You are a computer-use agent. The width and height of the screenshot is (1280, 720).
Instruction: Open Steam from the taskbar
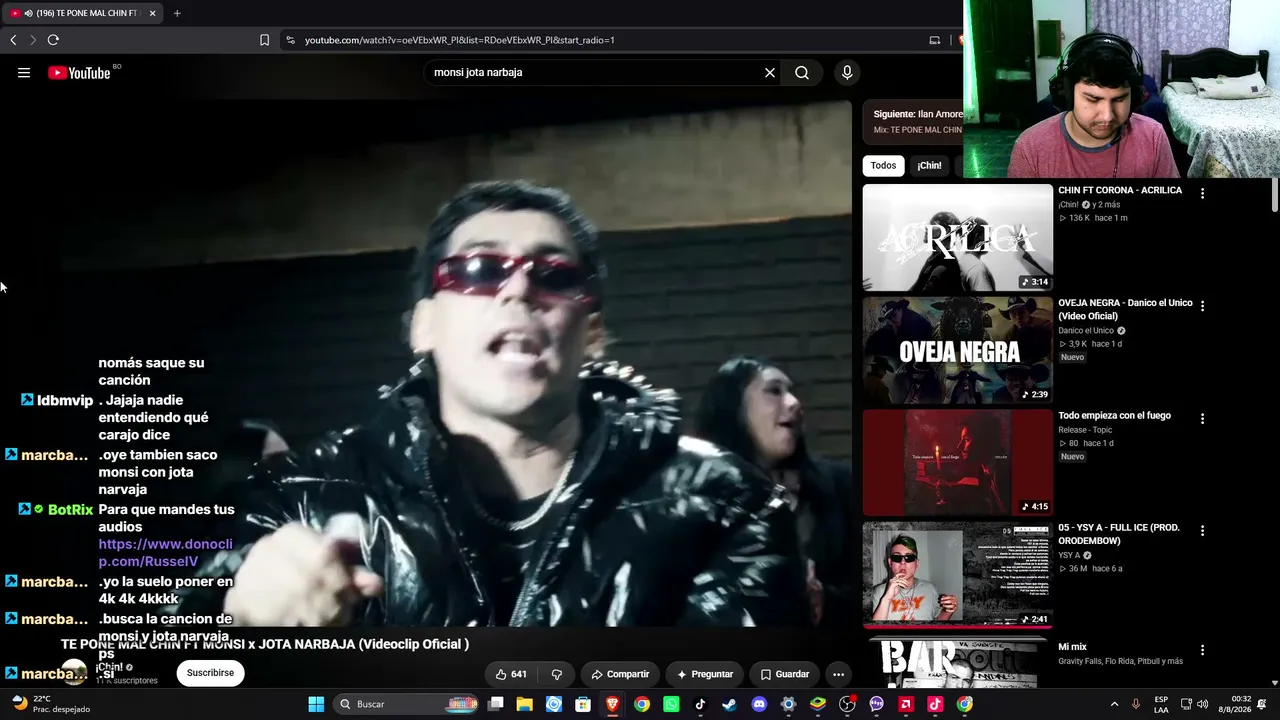click(729, 704)
